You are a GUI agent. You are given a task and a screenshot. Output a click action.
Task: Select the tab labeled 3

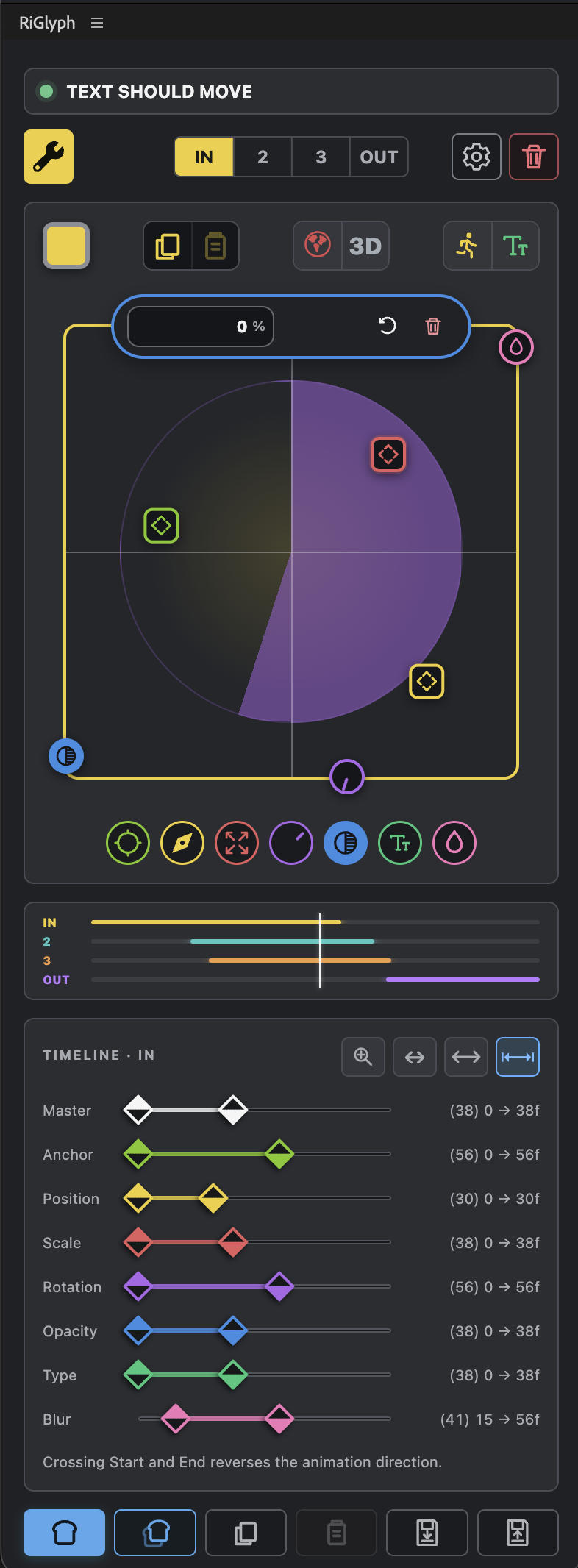pos(321,157)
